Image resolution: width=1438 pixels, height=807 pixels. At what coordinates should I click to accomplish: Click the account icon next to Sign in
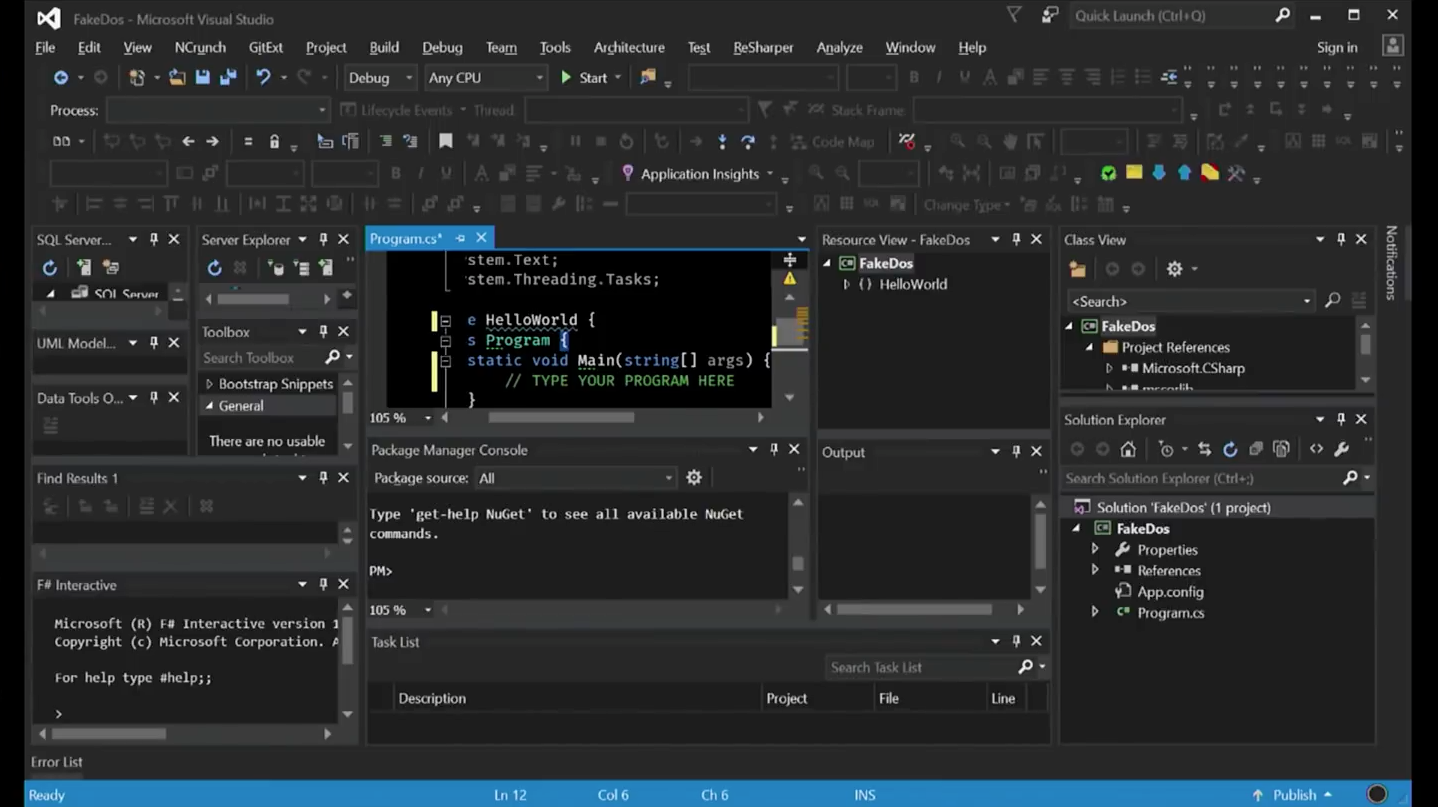tap(1391, 46)
